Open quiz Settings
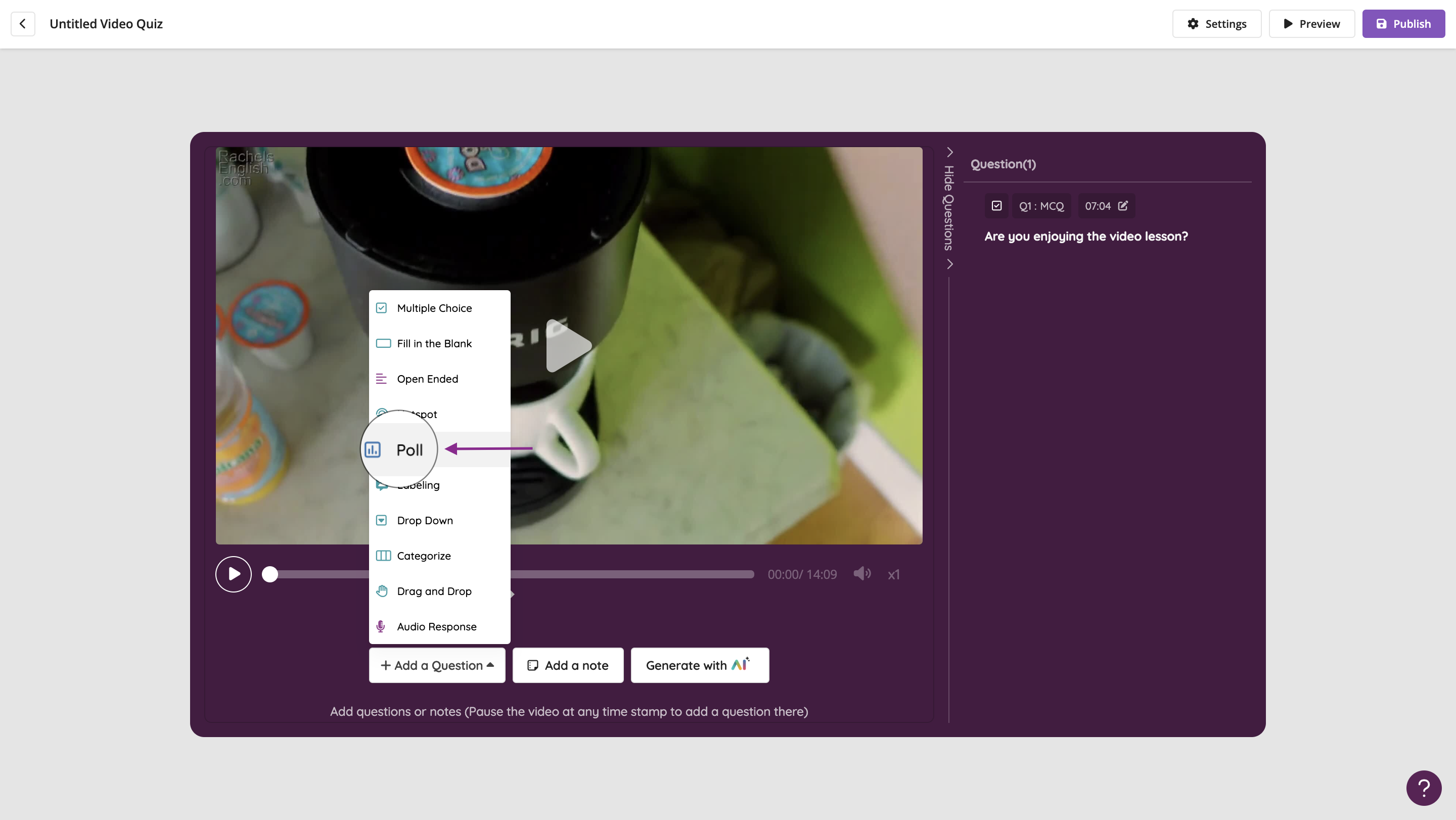The width and height of the screenshot is (1456, 820). (1216, 24)
